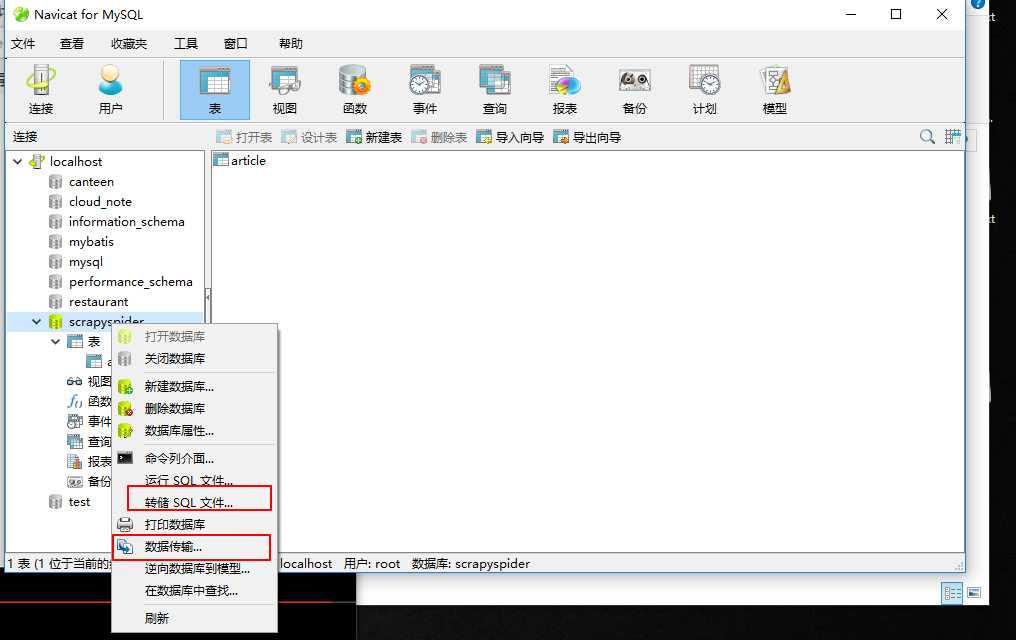Click the detail list view icon at bottom right
Image resolution: width=1016 pixels, height=640 pixels.
click(952, 593)
